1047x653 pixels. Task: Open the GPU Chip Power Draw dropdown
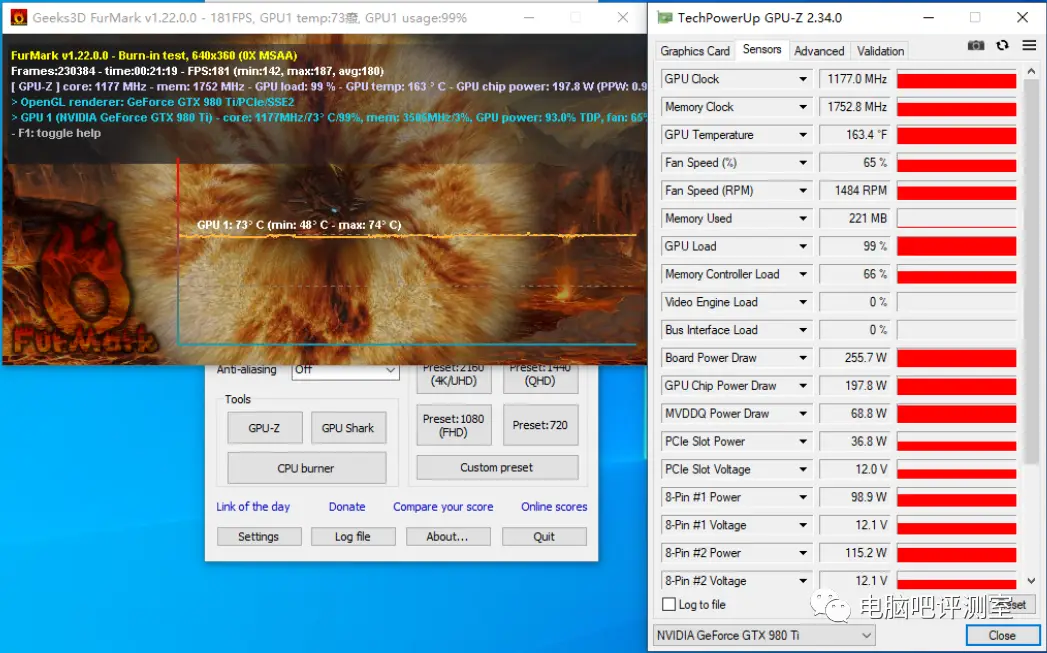[803, 386]
